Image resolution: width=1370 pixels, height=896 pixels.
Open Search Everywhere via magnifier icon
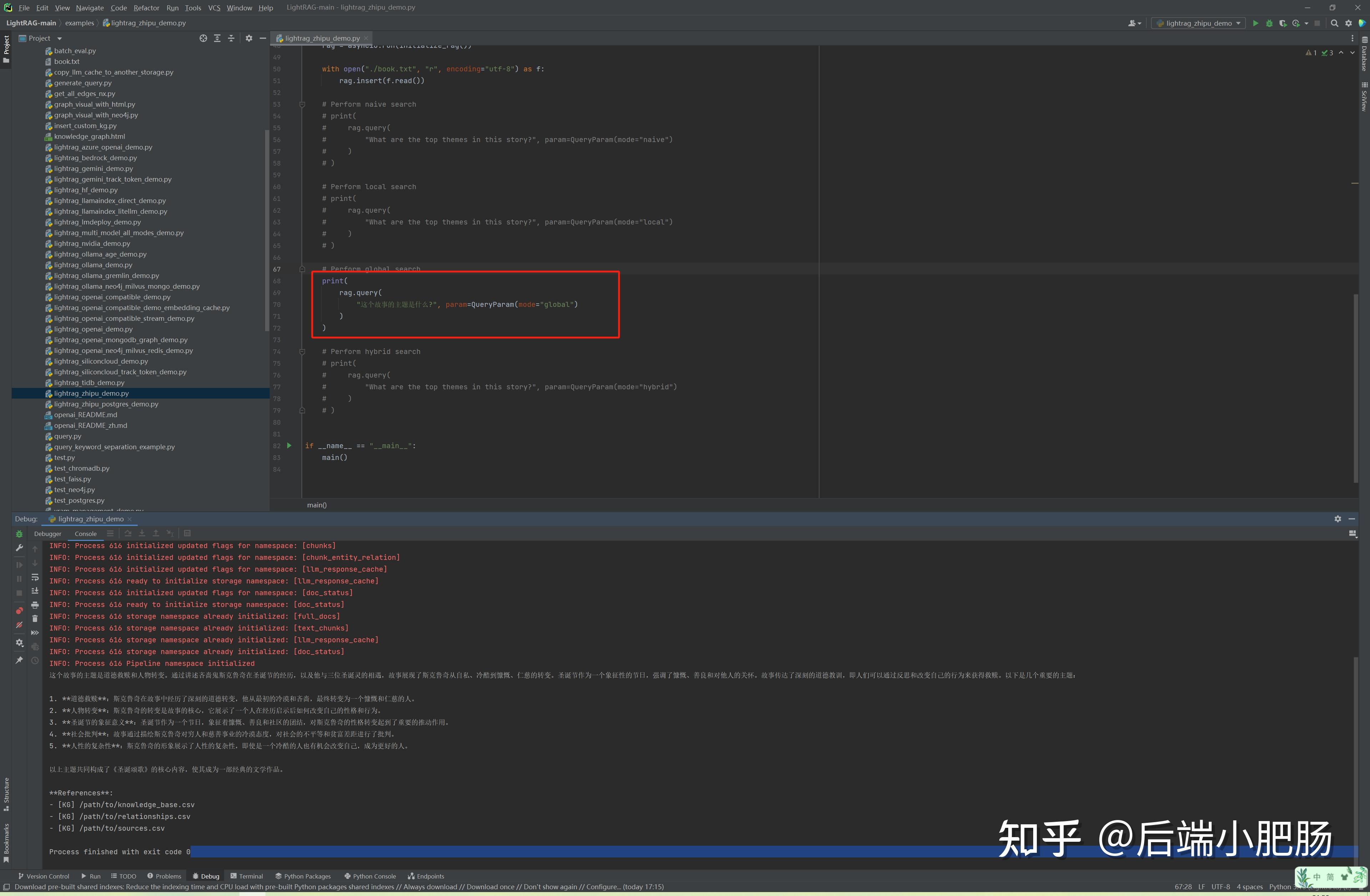[1334, 23]
